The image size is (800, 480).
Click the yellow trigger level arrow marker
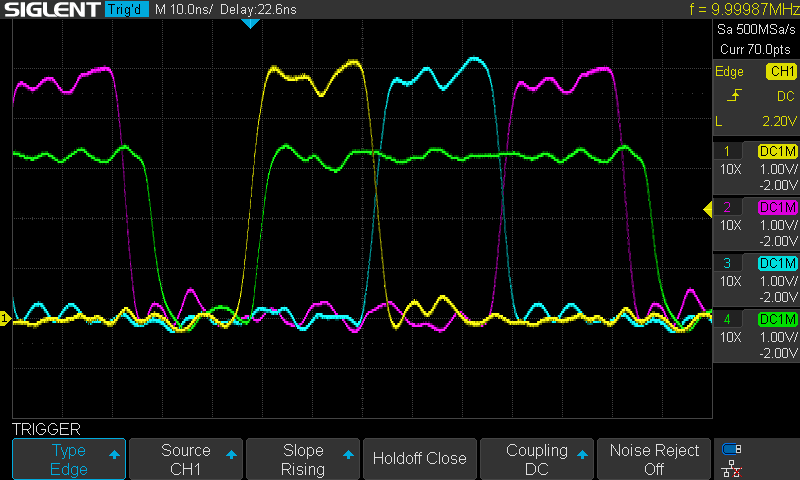[x=706, y=208]
